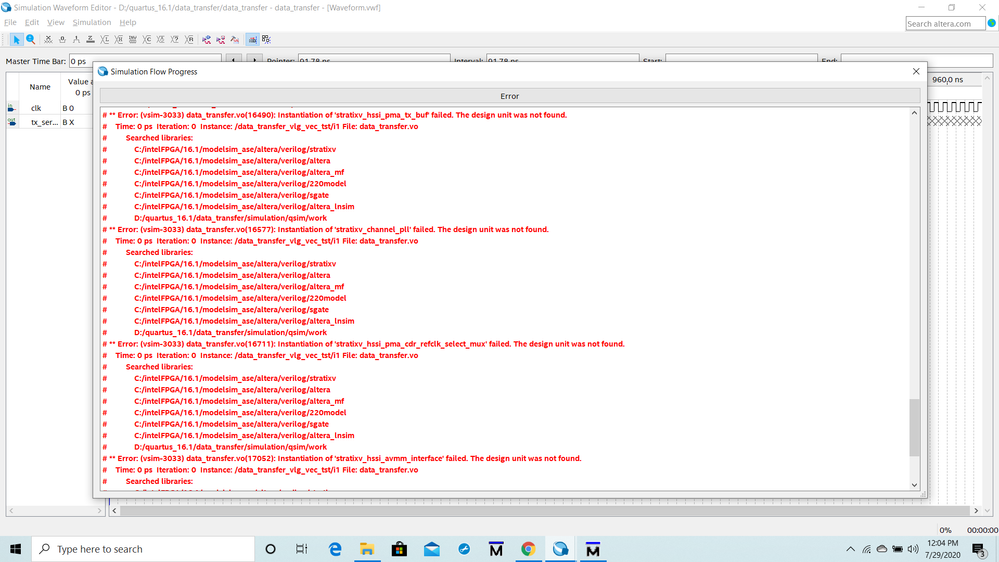Screen dimensions: 999x562
Task: Click Snap to Transition icon
Action: click(x=266, y=40)
